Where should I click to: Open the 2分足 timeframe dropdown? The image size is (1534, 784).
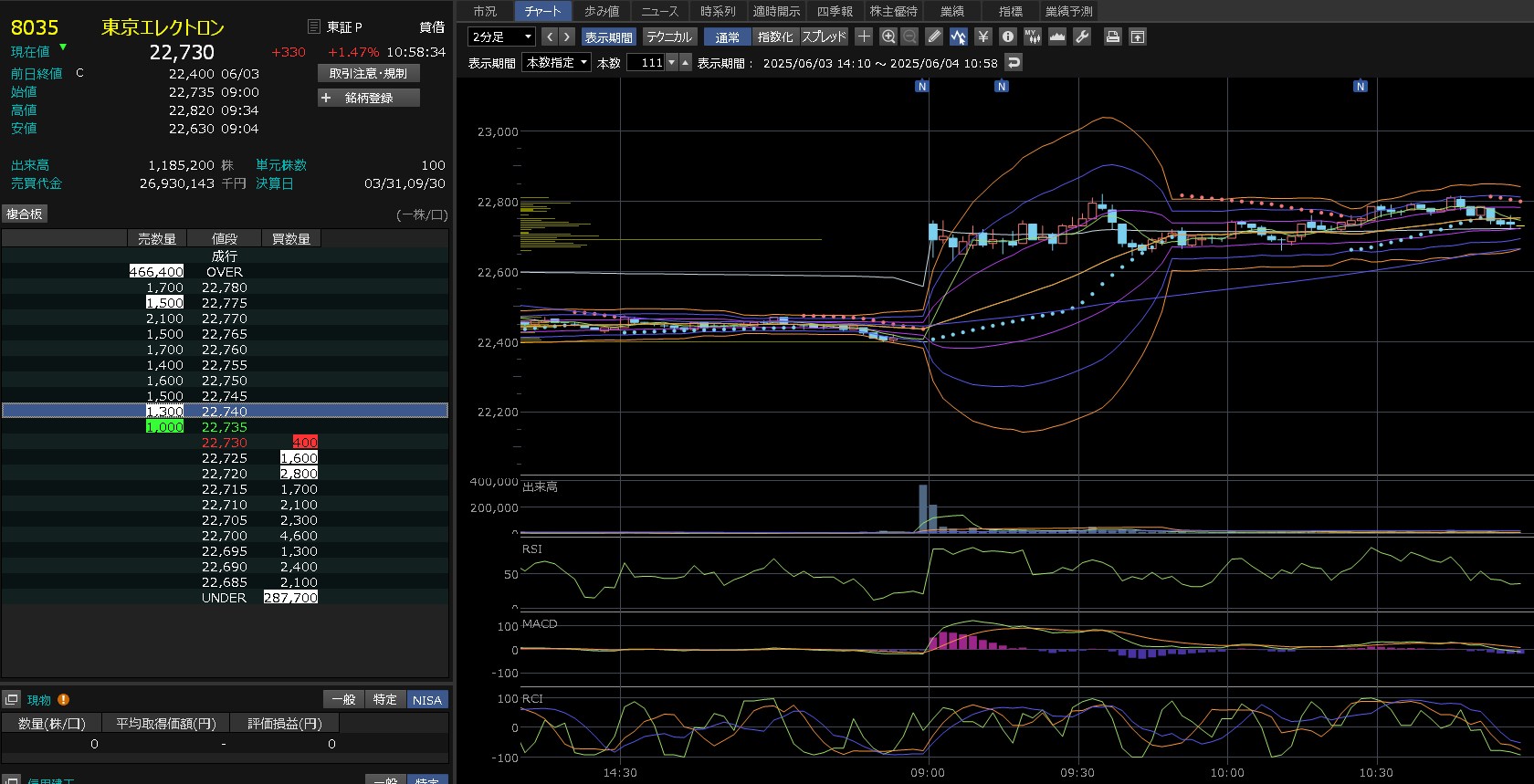(x=501, y=37)
